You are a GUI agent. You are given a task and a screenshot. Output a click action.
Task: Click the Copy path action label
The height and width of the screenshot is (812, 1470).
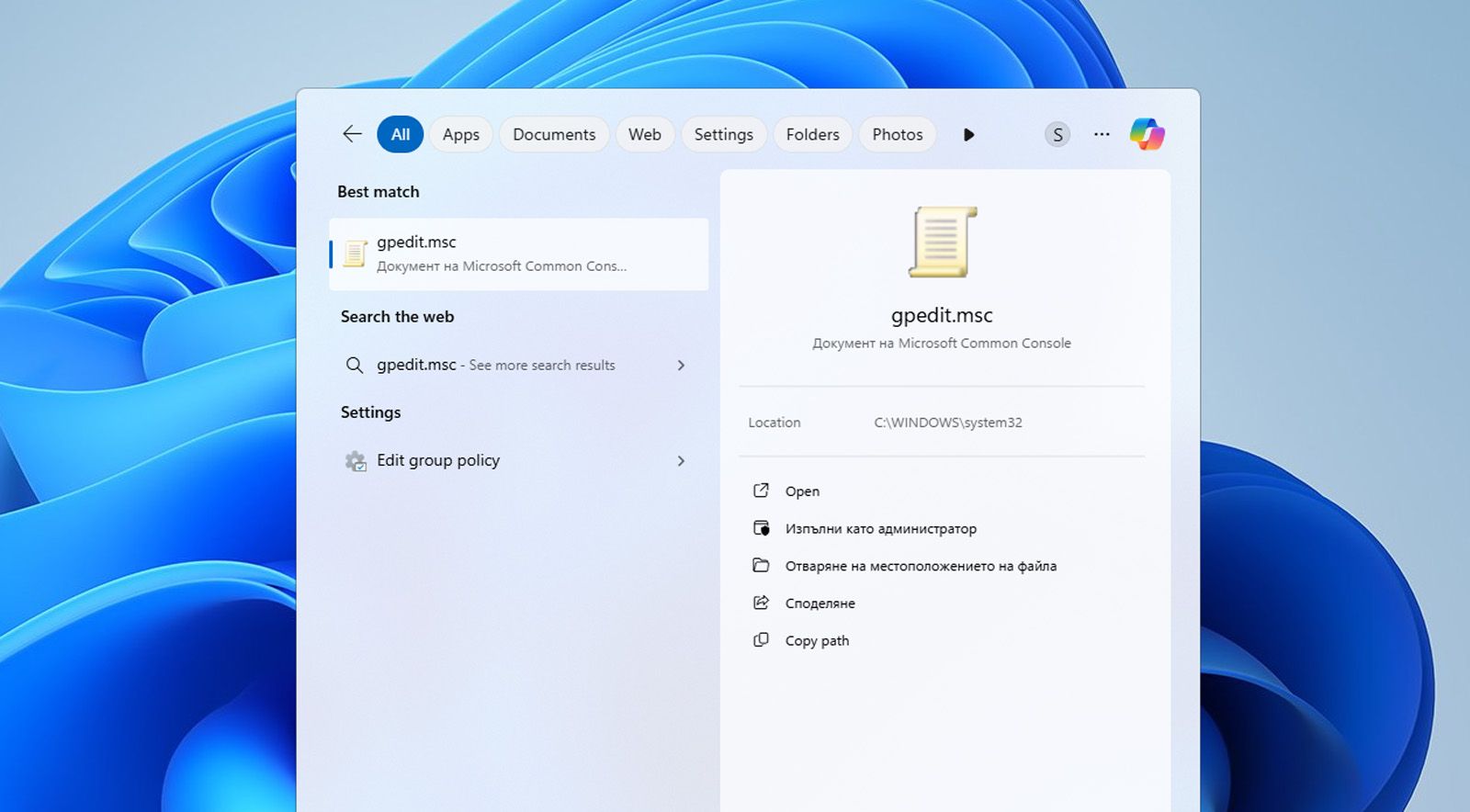(817, 641)
